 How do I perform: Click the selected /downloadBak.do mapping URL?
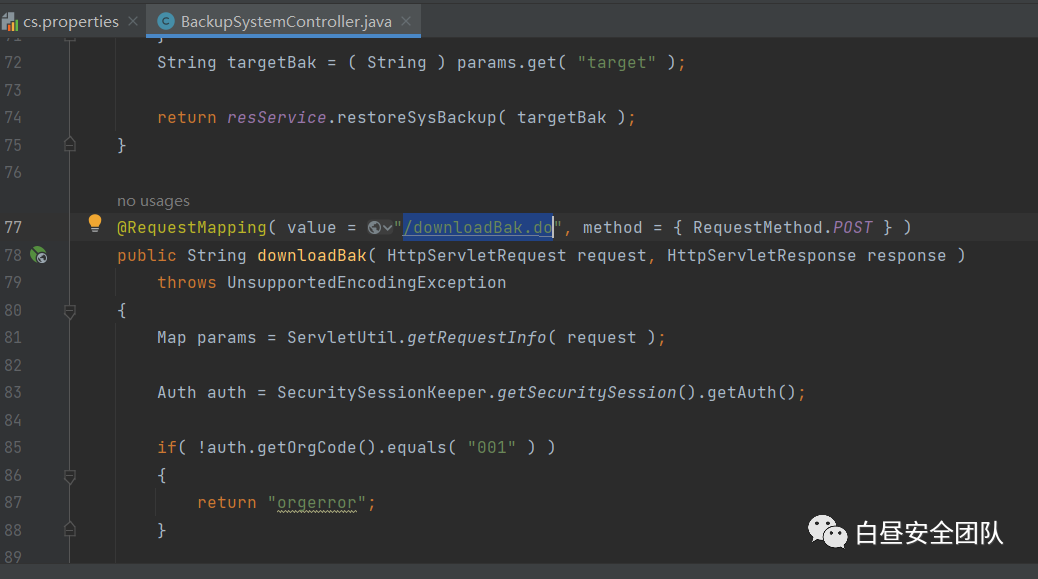(x=477, y=228)
